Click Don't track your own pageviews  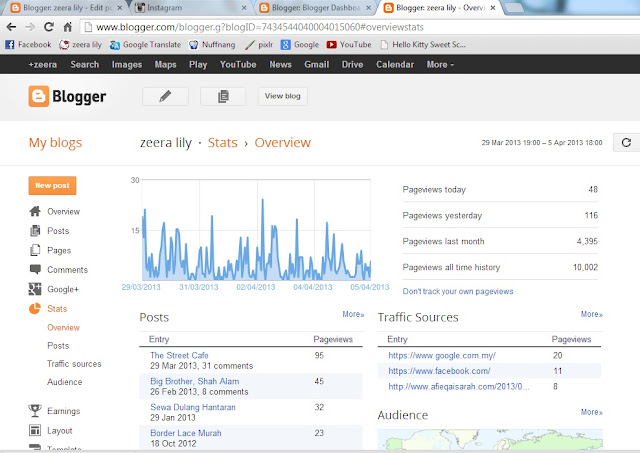point(458,291)
